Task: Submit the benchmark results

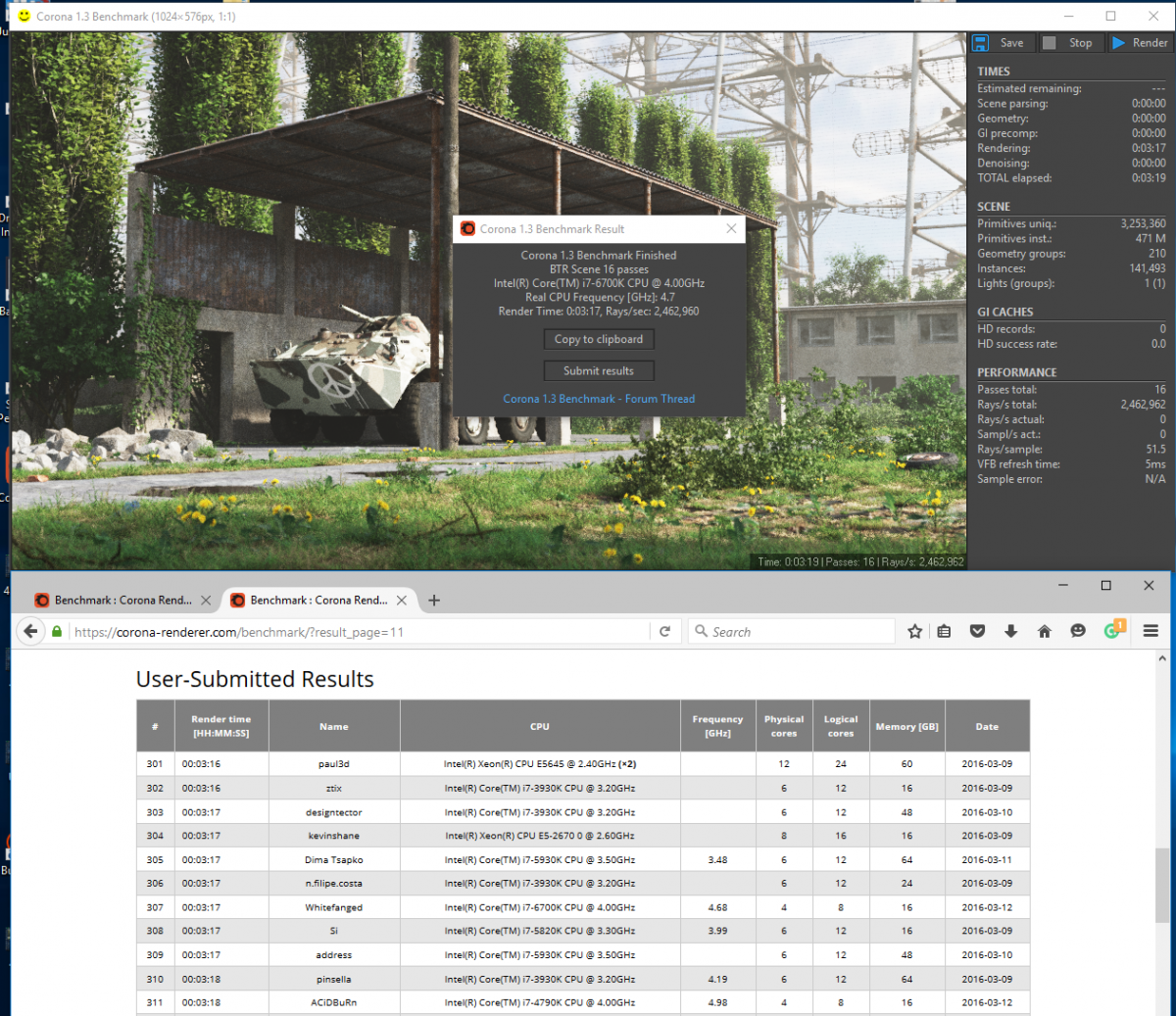Action: pyautogui.click(x=599, y=370)
